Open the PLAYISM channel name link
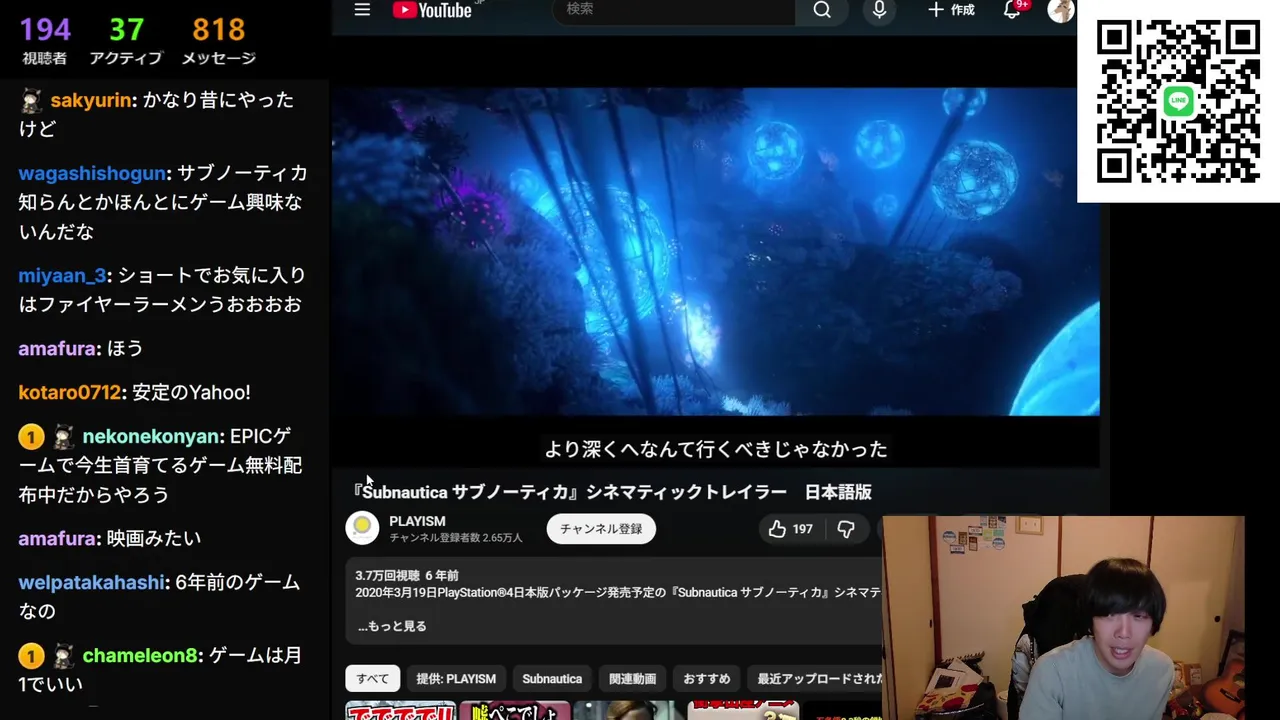 pyautogui.click(x=417, y=521)
